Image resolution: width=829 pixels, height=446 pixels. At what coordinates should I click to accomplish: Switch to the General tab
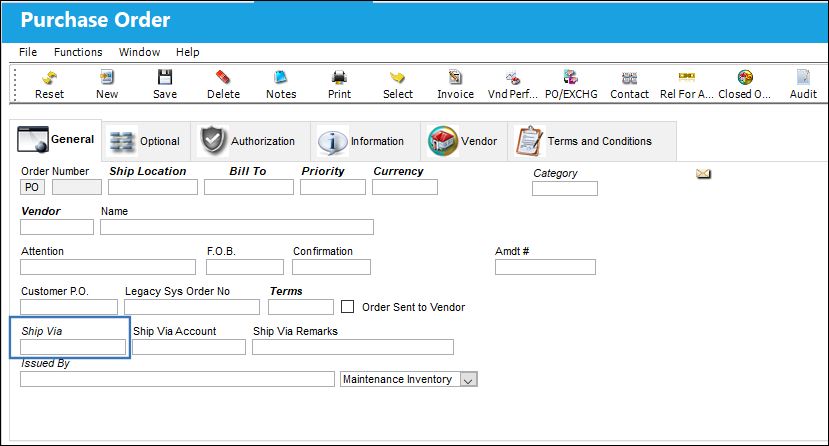56,140
